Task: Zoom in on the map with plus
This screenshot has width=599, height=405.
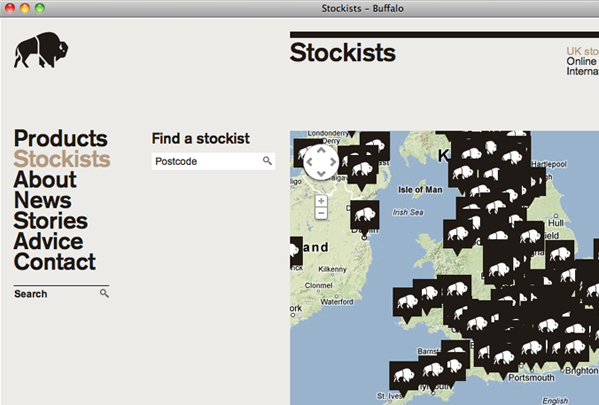Action: [321, 201]
